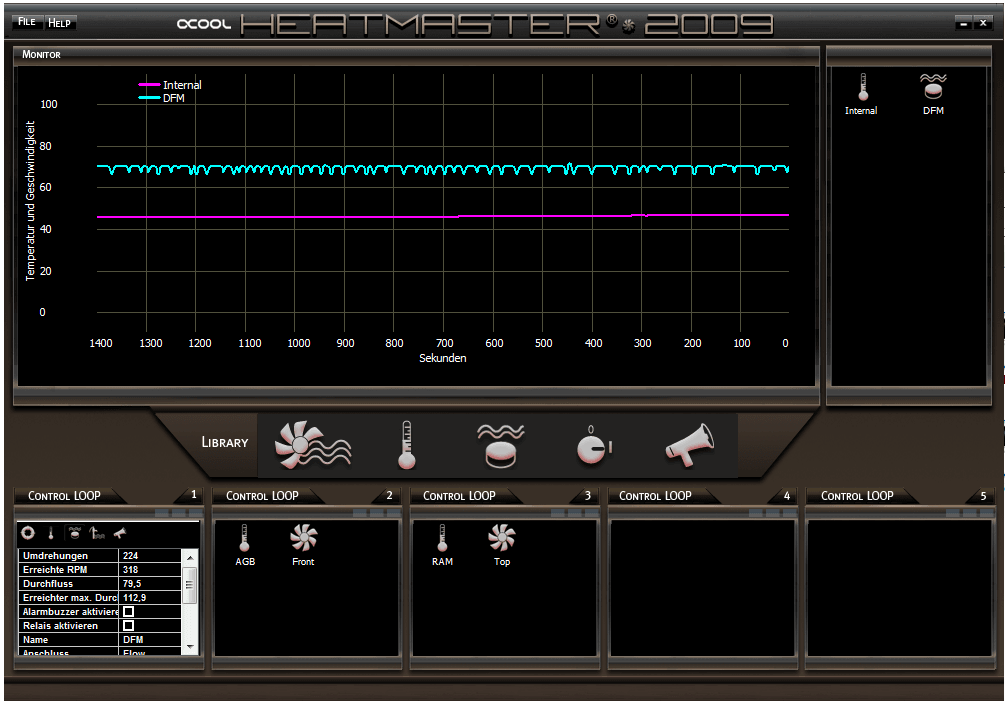Select the Front fan in loop 2
1005x701 pixels.
pos(303,545)
